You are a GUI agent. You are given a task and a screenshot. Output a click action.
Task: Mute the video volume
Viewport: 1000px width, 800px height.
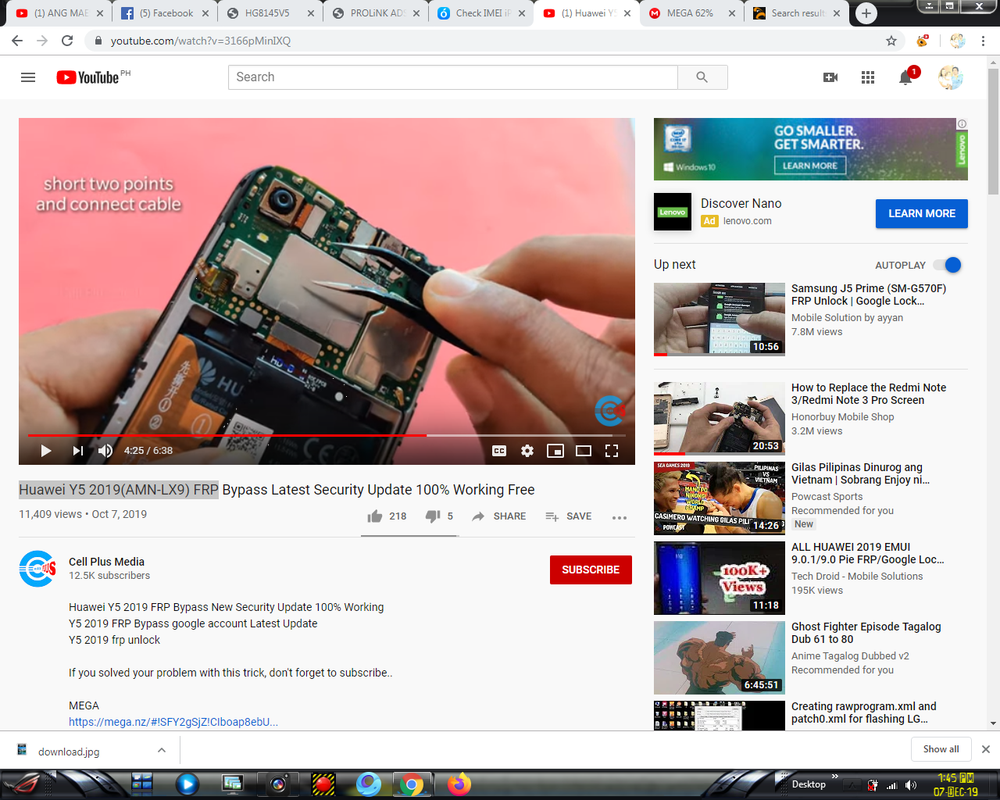pyautogui.click(x=105, y=450)
